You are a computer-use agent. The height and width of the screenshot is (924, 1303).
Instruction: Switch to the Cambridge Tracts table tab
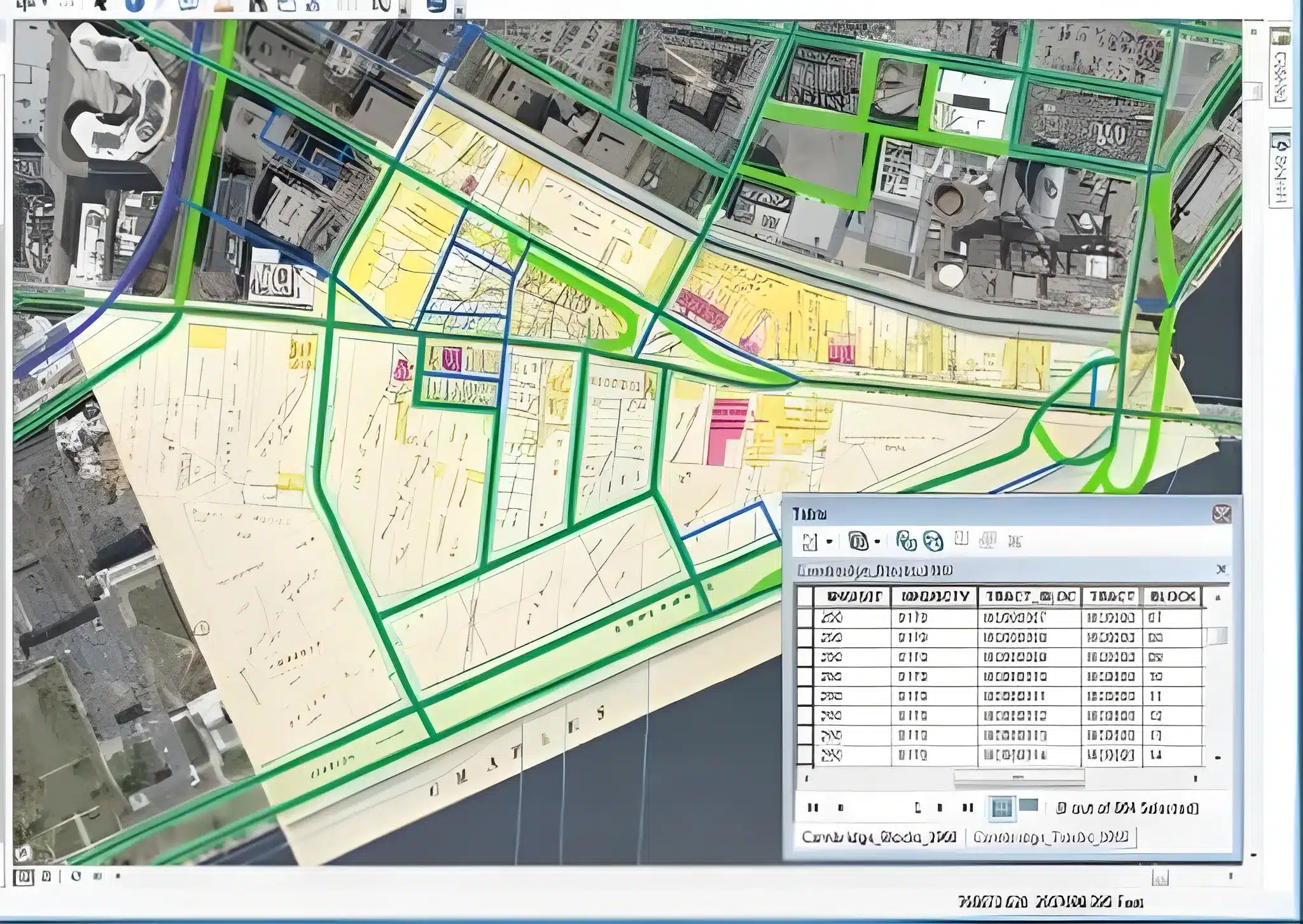click(x=1050, y=837)
